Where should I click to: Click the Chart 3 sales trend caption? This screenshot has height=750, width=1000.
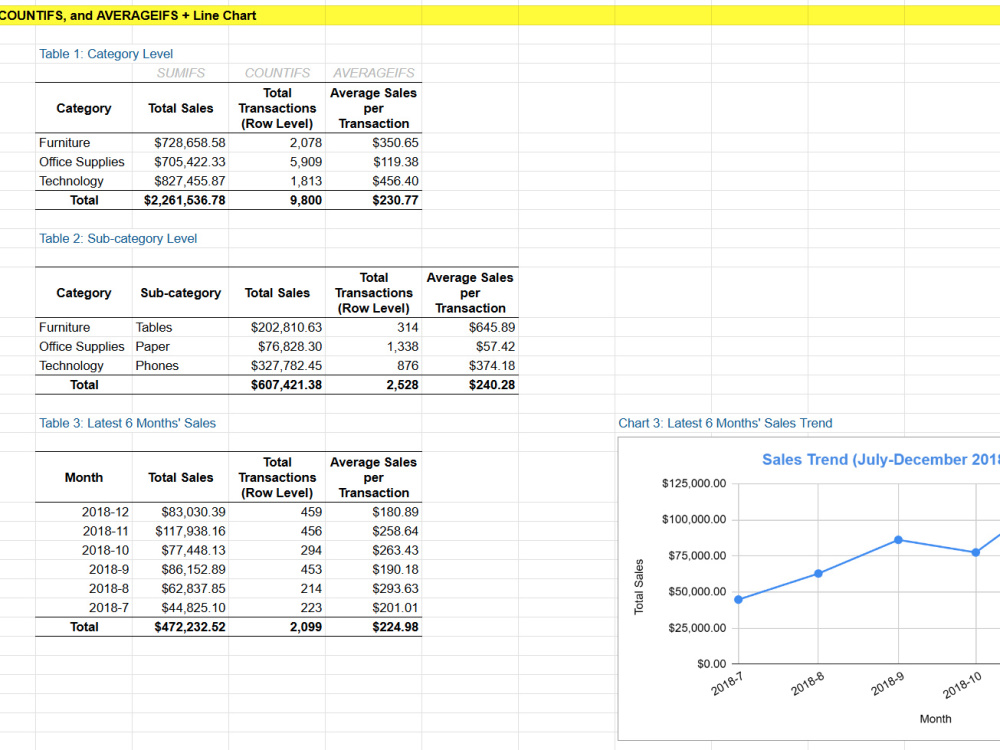(x=724, y=423)
